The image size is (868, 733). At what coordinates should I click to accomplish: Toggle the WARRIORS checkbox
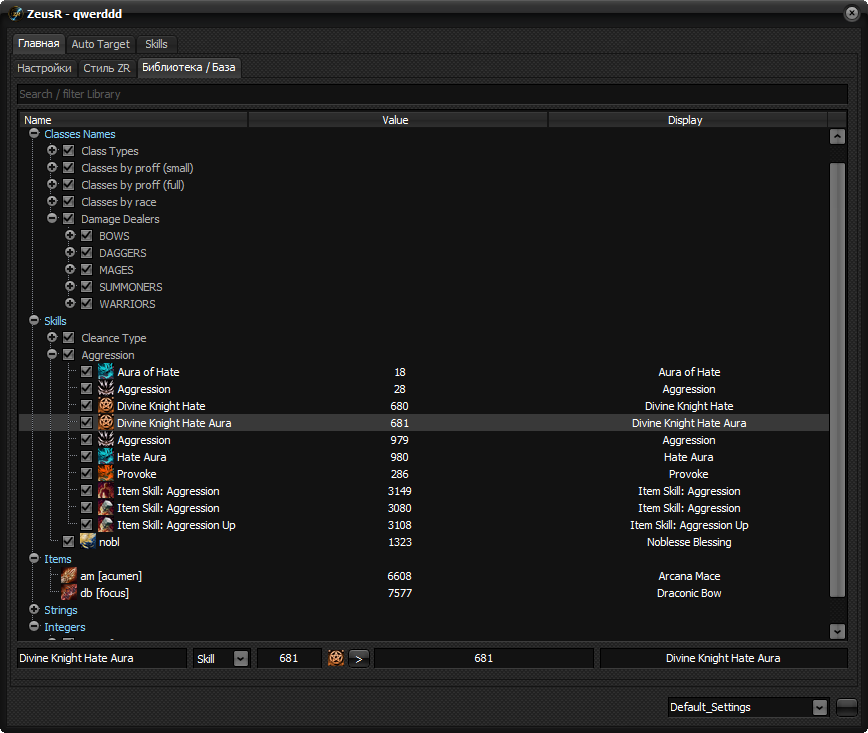coord(86,303)
